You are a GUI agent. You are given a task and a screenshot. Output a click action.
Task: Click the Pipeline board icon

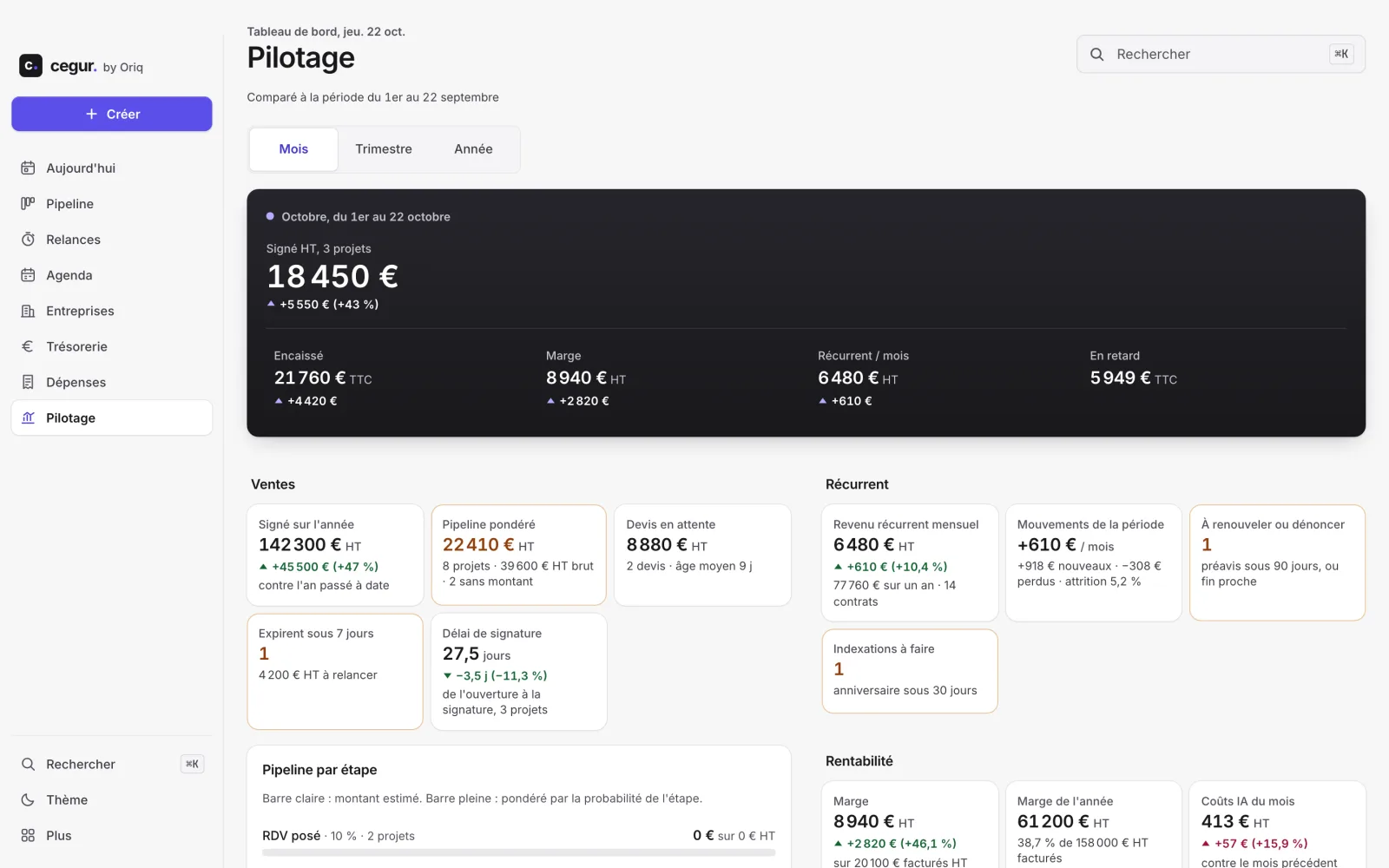pos(28,204)
